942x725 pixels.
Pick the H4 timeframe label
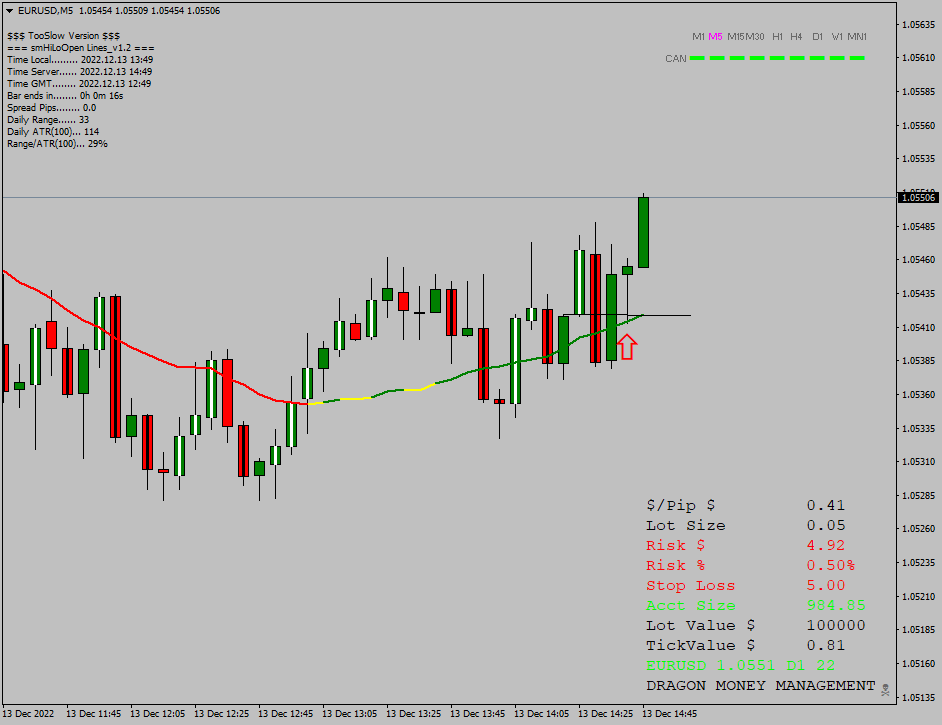796,37
